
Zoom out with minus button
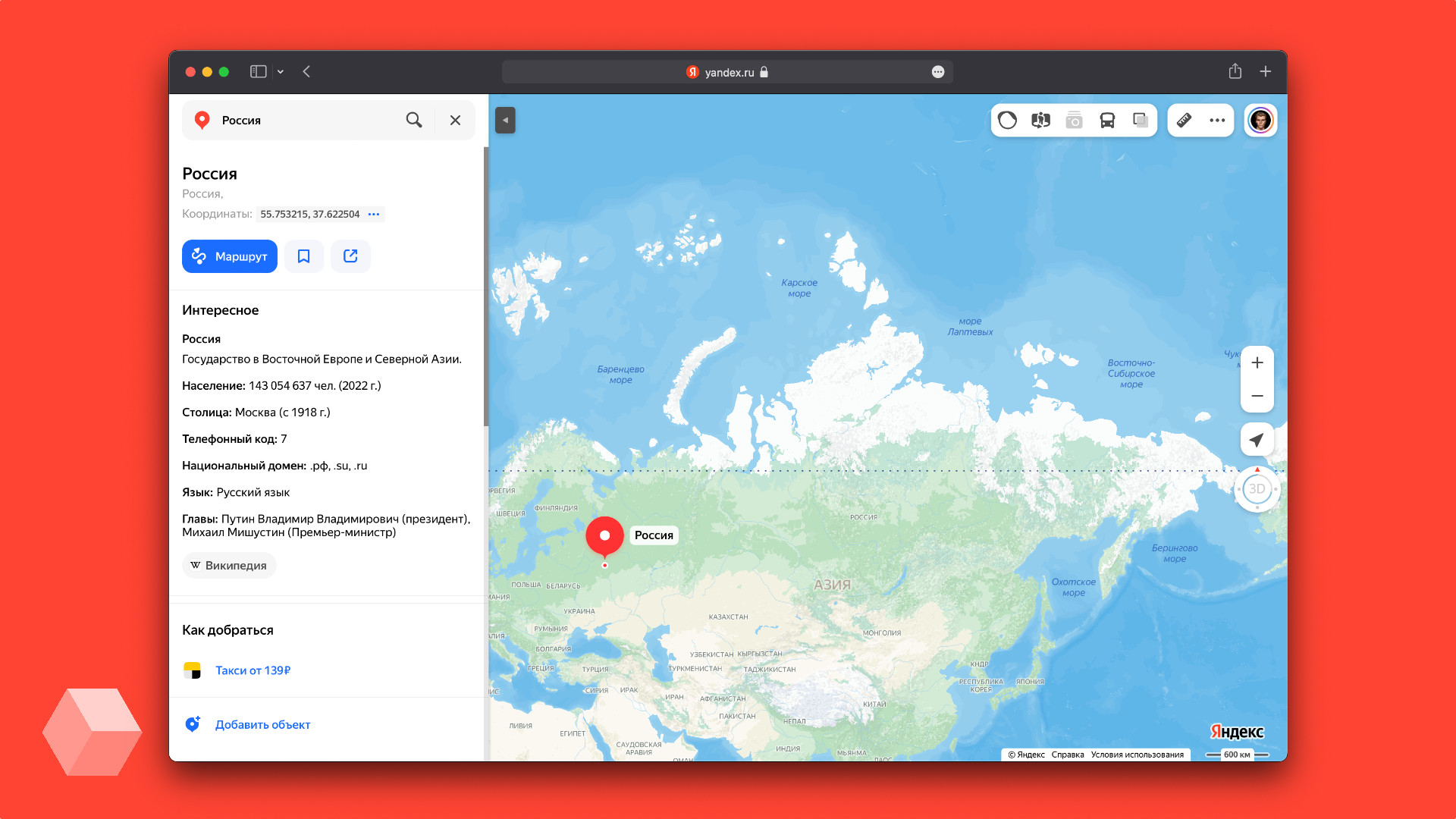(1257, 396)
